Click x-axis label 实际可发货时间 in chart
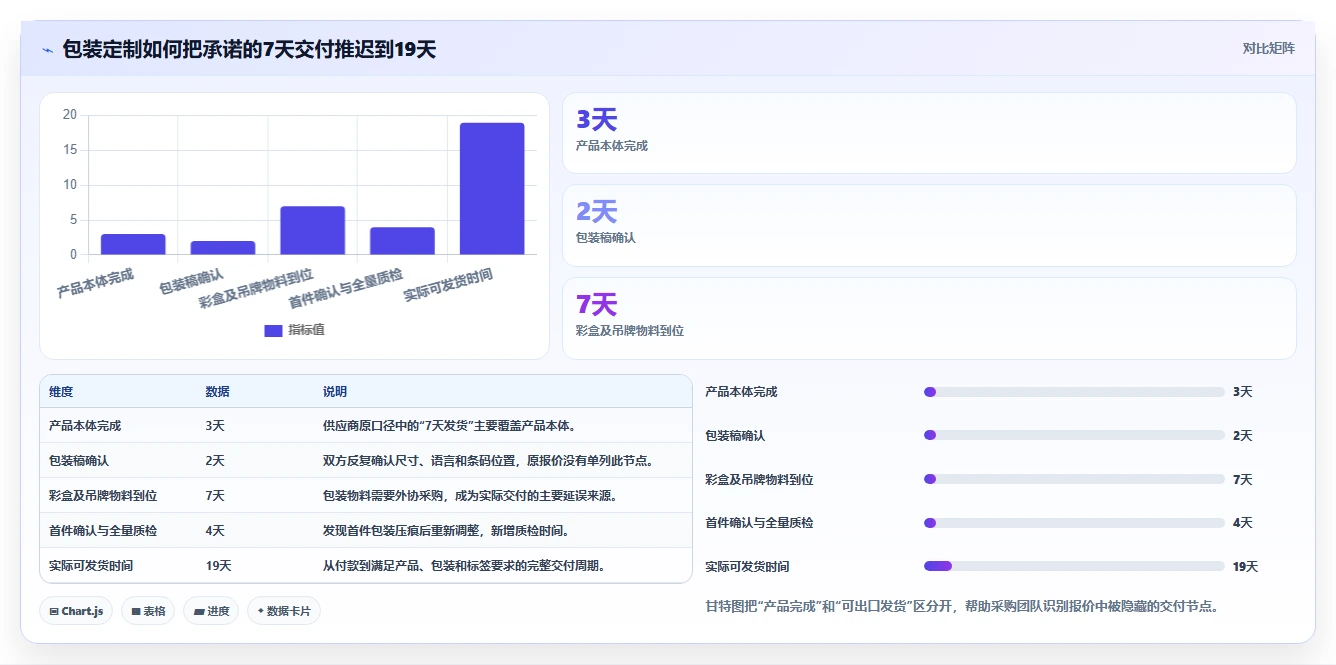The height and width of the screenshot is (665, 1336). pos(449,285)
